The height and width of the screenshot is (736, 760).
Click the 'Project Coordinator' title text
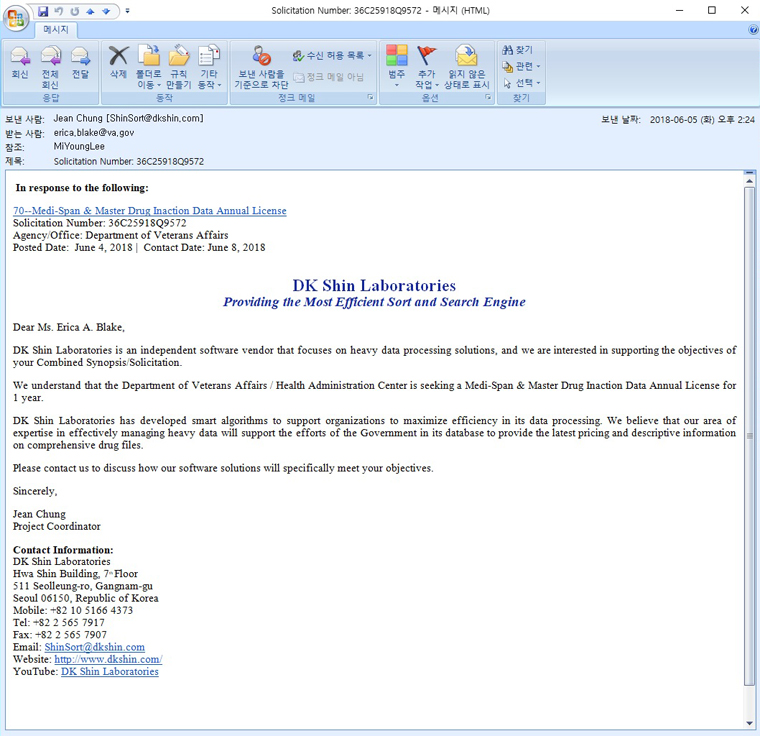57,527
